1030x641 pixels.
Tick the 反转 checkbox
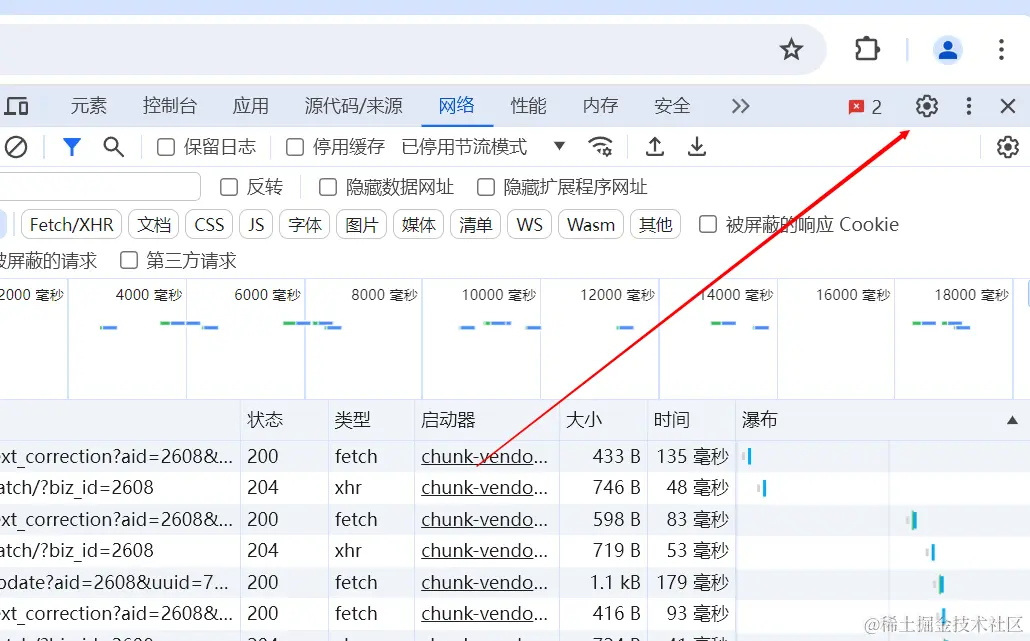point(229,187)
